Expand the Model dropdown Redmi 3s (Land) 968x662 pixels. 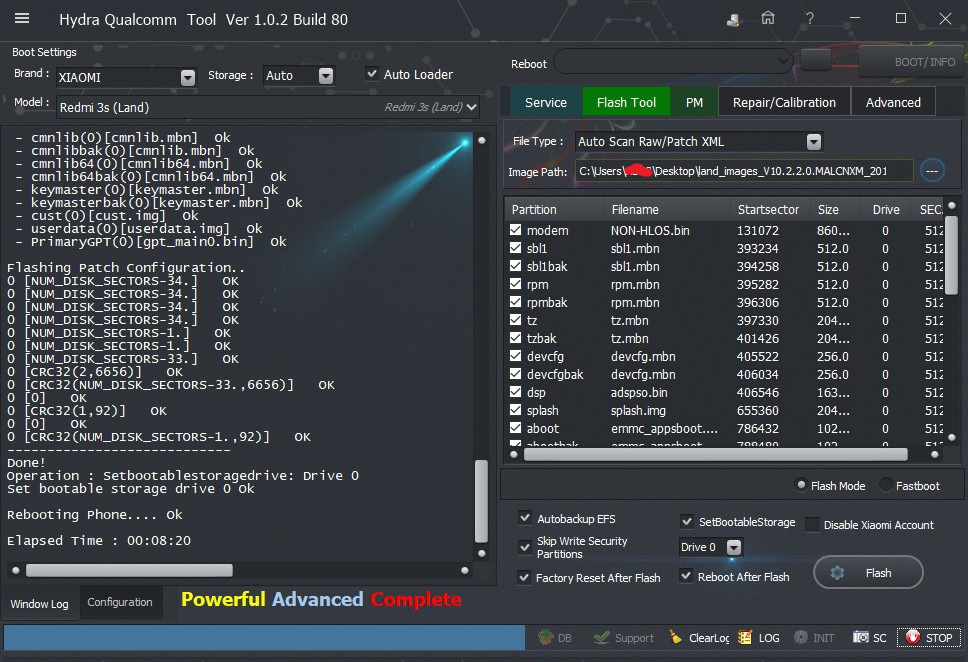[267, 107]
